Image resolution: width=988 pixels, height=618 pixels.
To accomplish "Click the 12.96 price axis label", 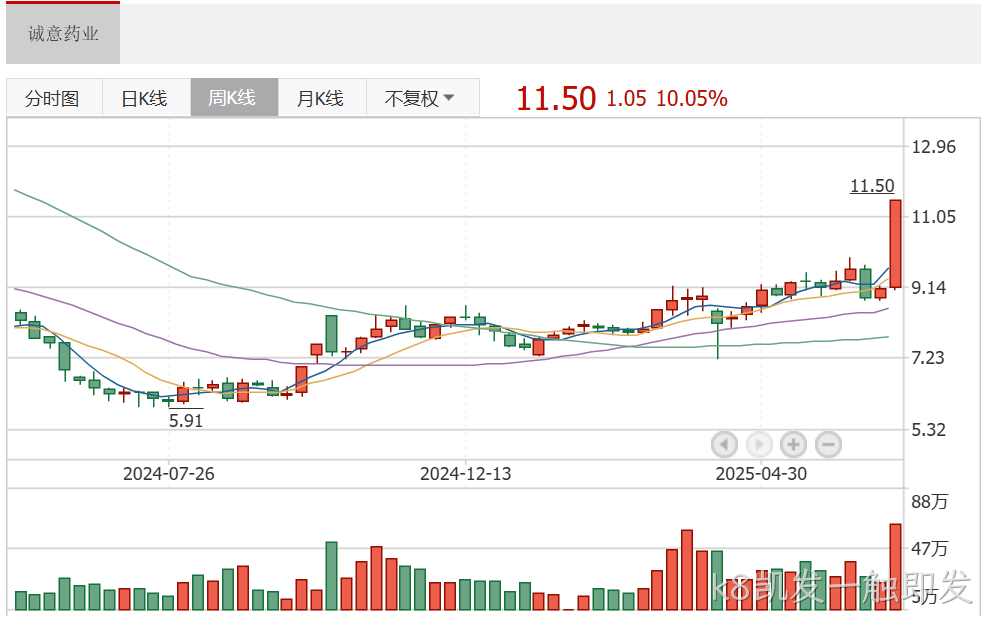I will [x=934, y=147].
